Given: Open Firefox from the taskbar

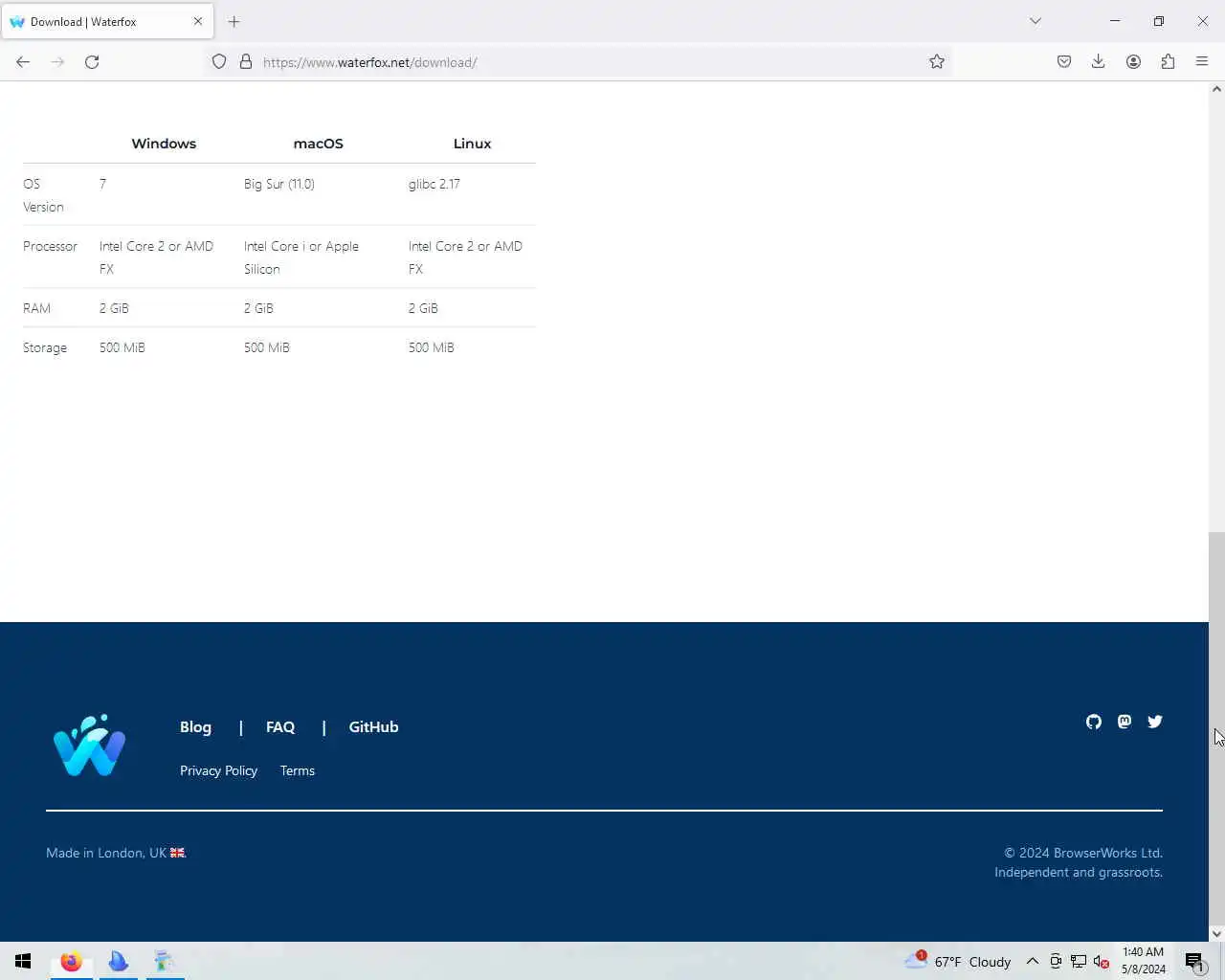Looking at the screenshot, I should [x=71, y=961].
